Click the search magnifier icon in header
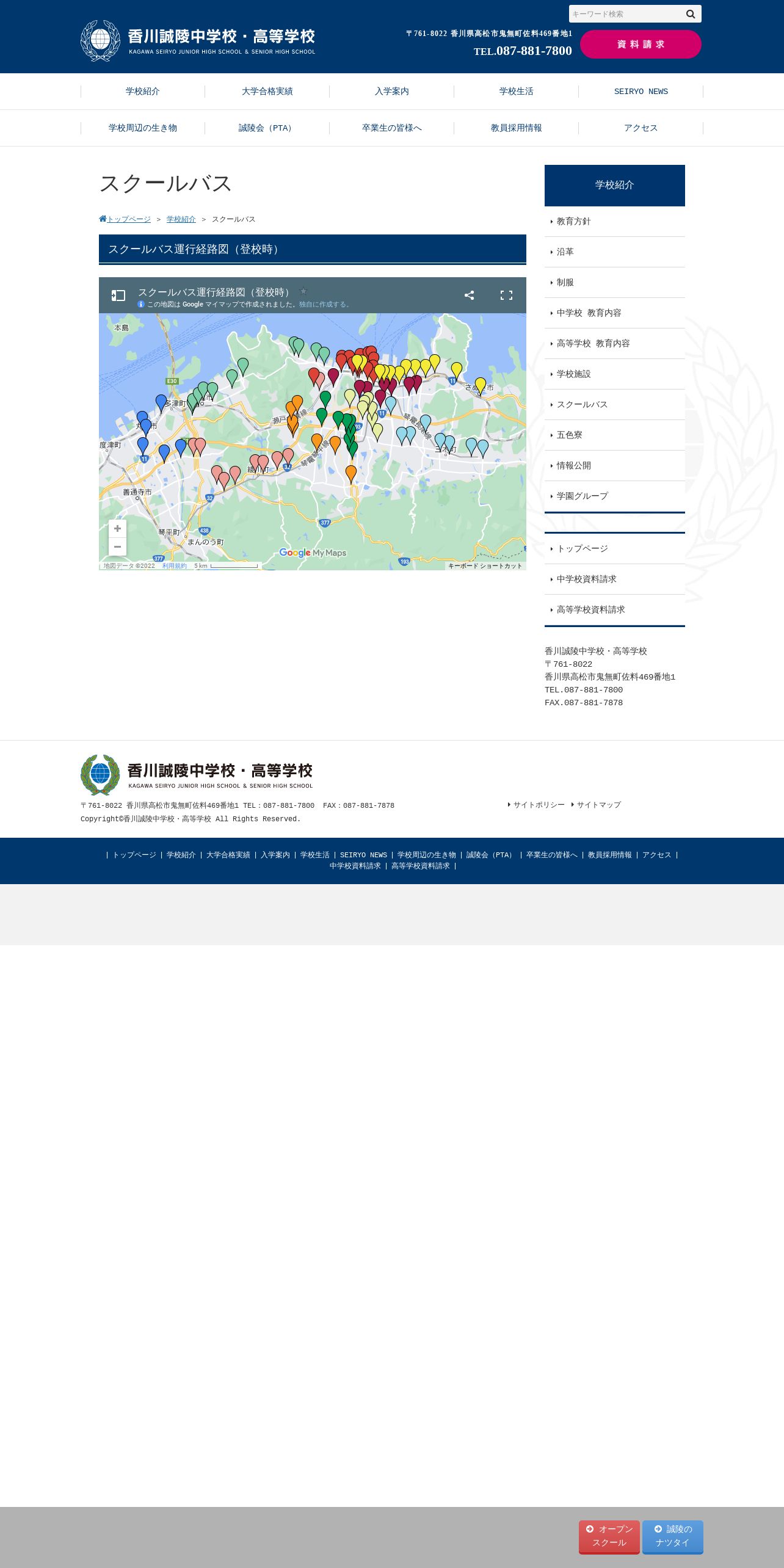This screenshot has height=1568, width=784. point(691,14)
